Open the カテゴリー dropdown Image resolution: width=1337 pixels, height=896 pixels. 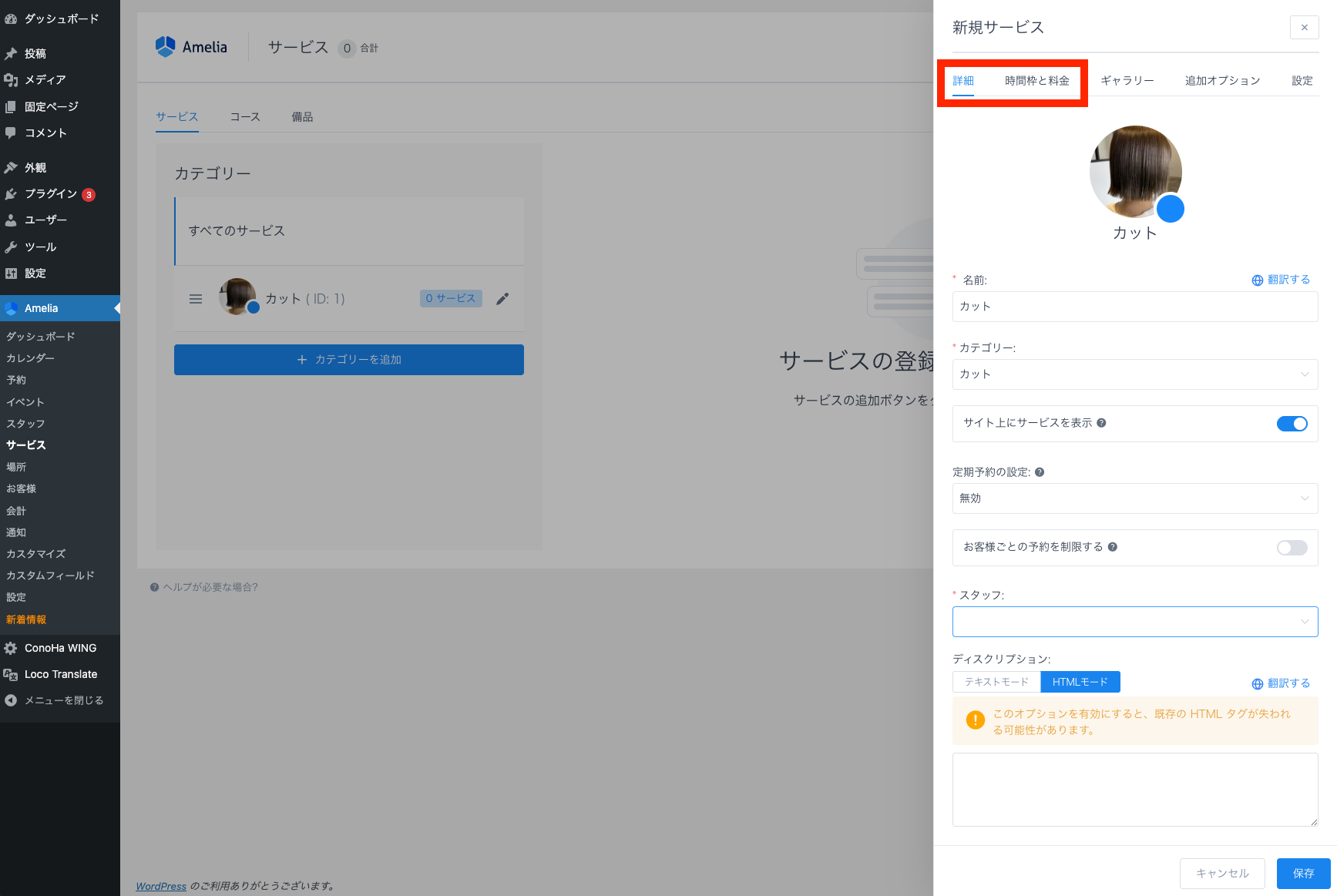click(x=1134, y=374)
